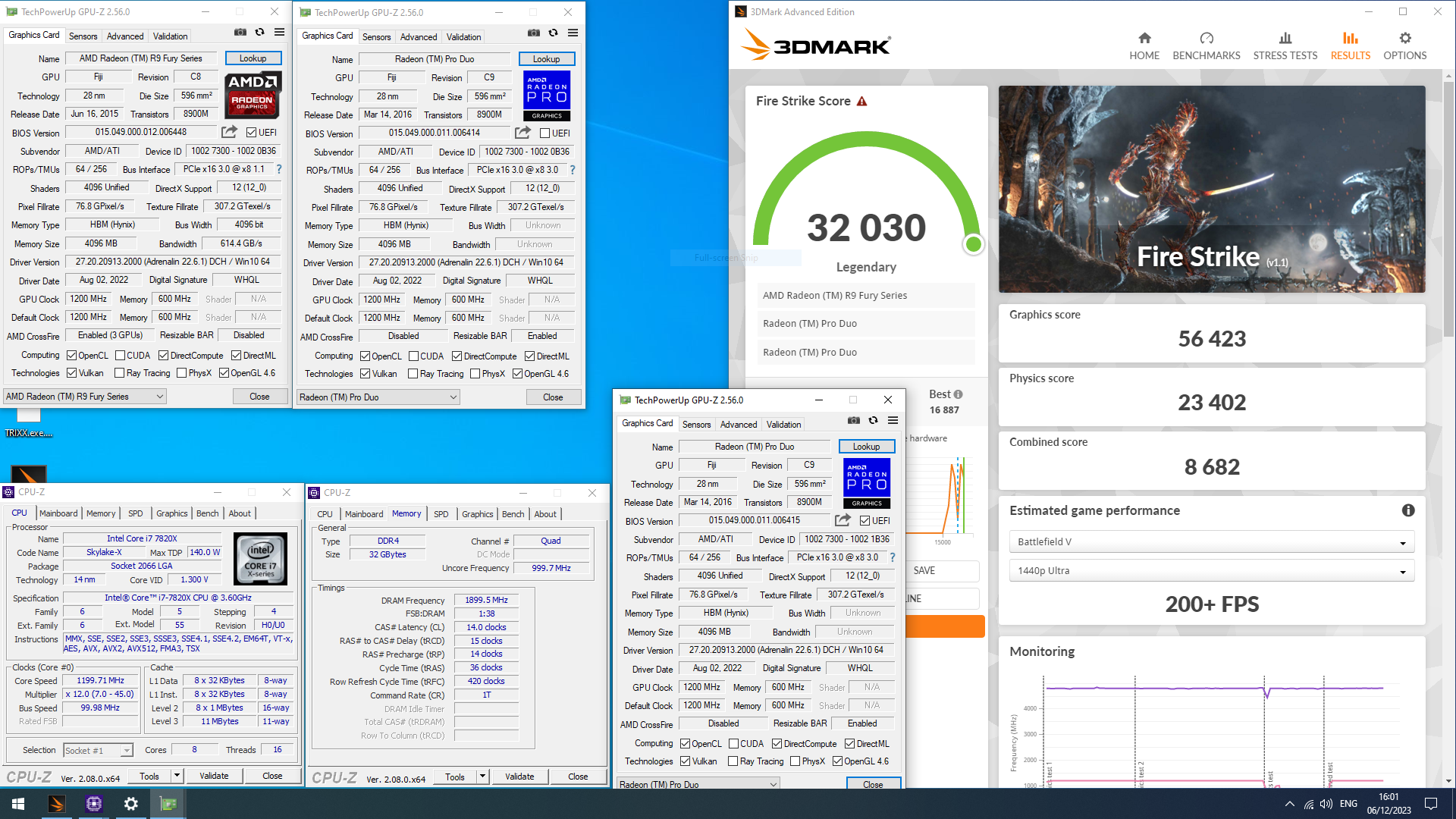Switch to Advanced tab in middle Pro Duo GPU-Z
Image resolution: width=1456 pixels, height=819 pixels.
tap(419, 37)
